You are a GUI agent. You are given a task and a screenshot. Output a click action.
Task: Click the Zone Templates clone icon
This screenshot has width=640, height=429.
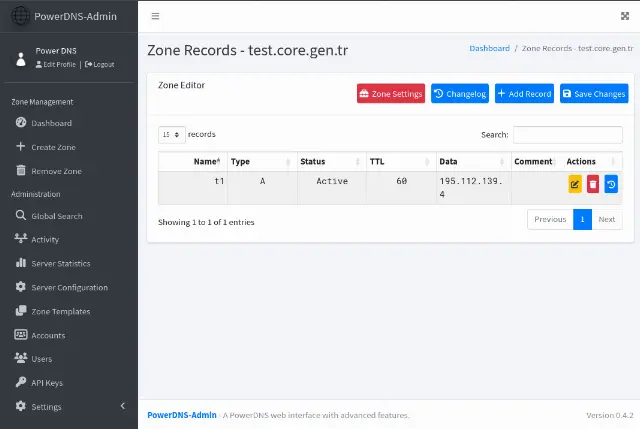pyautogui.click(x=21, y=311)
